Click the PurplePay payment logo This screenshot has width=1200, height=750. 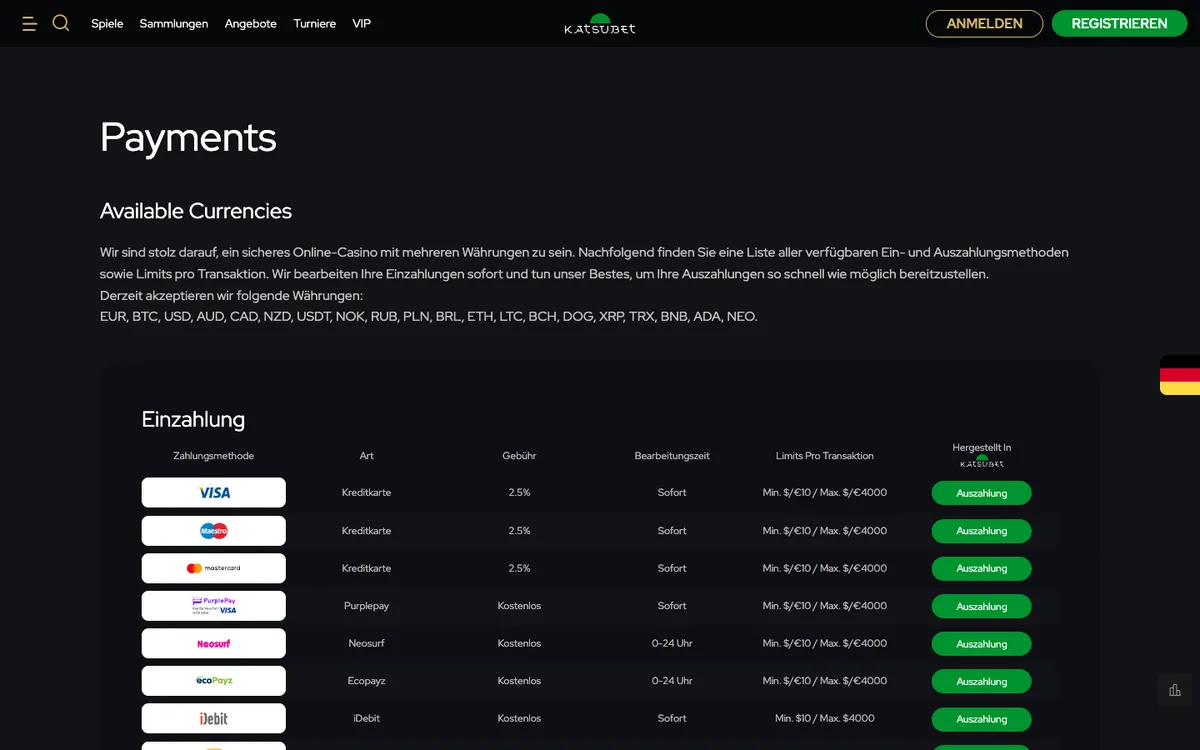click(x=214, y=606)
